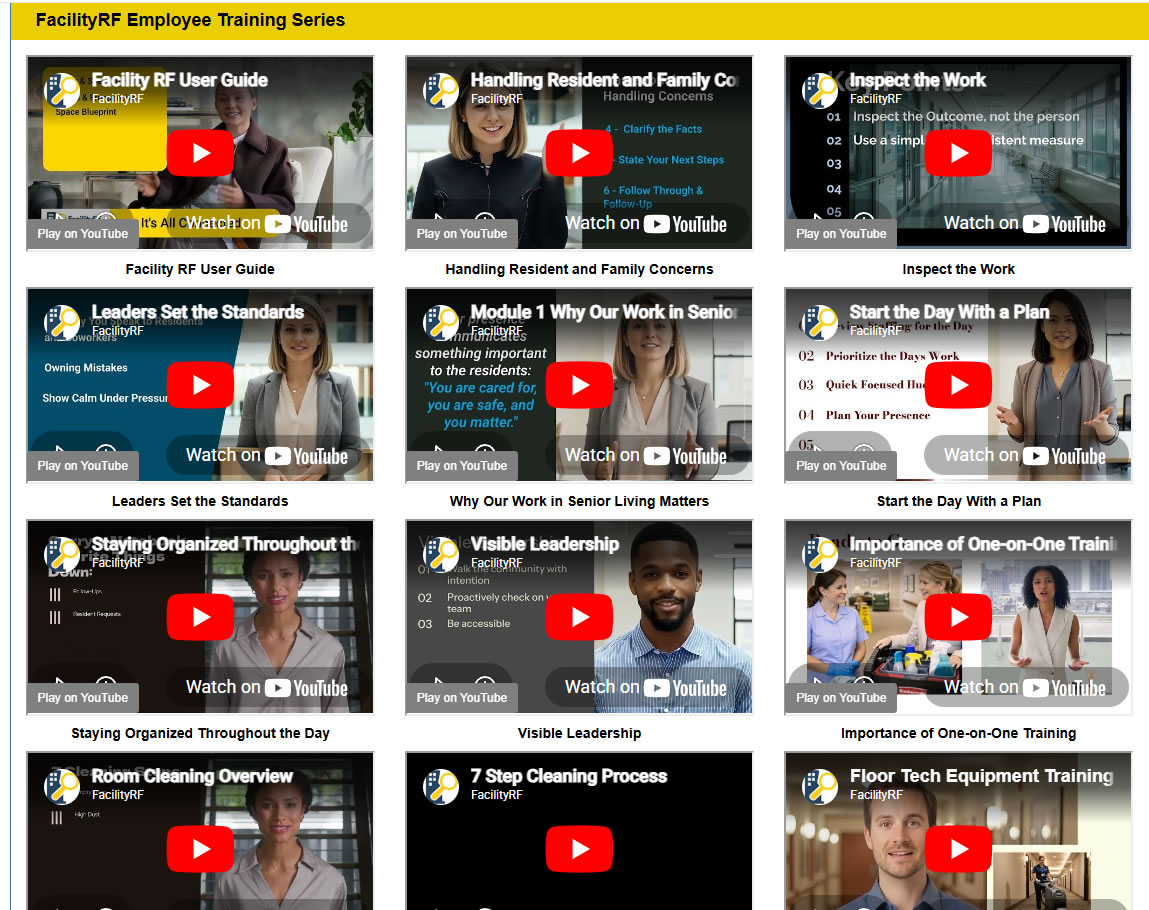Screen dimensions: 1149x910
Task: Open the Importance of One-on-One title link
Action: 983,544
